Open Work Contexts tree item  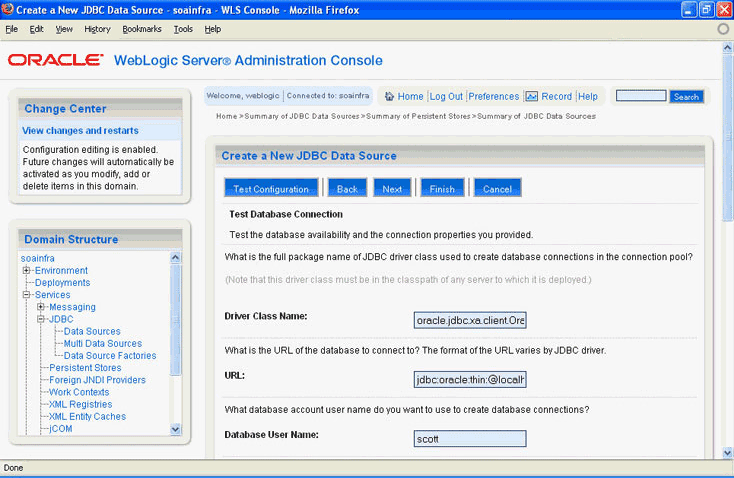tap(79, 392)
